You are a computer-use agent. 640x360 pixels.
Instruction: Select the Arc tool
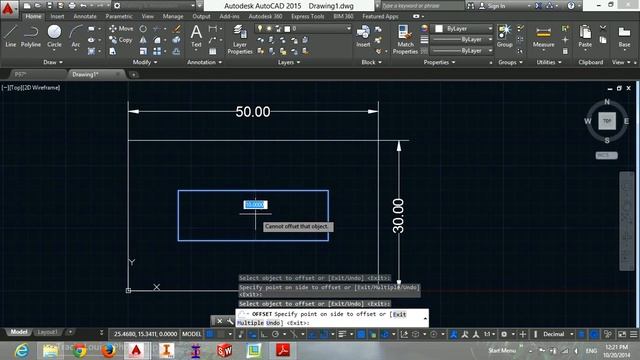tap(76, 36)
